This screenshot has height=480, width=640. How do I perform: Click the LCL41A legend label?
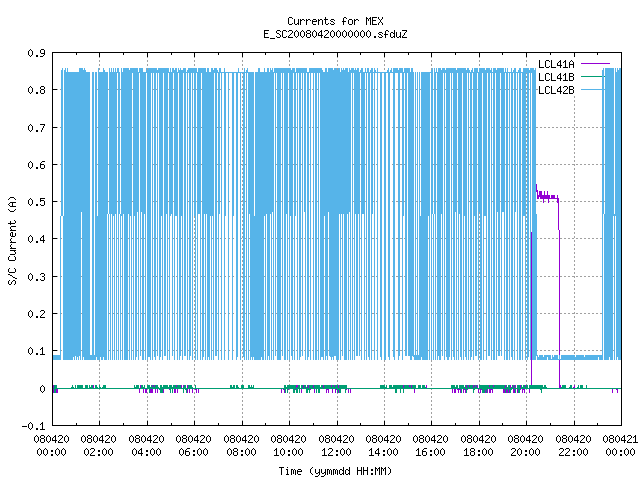[x=556, y=64]
